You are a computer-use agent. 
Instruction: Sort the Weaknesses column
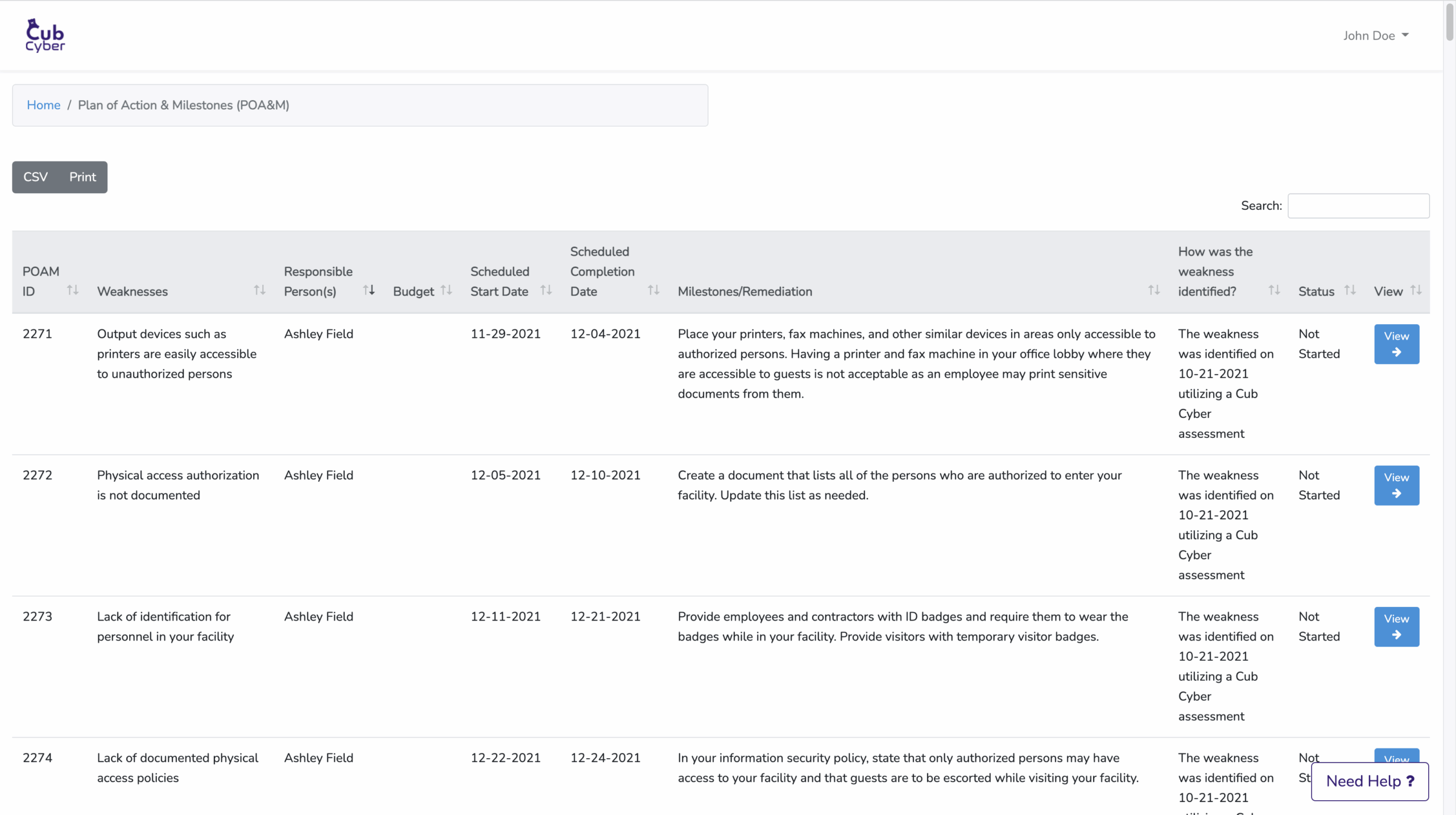coord(259,290)
